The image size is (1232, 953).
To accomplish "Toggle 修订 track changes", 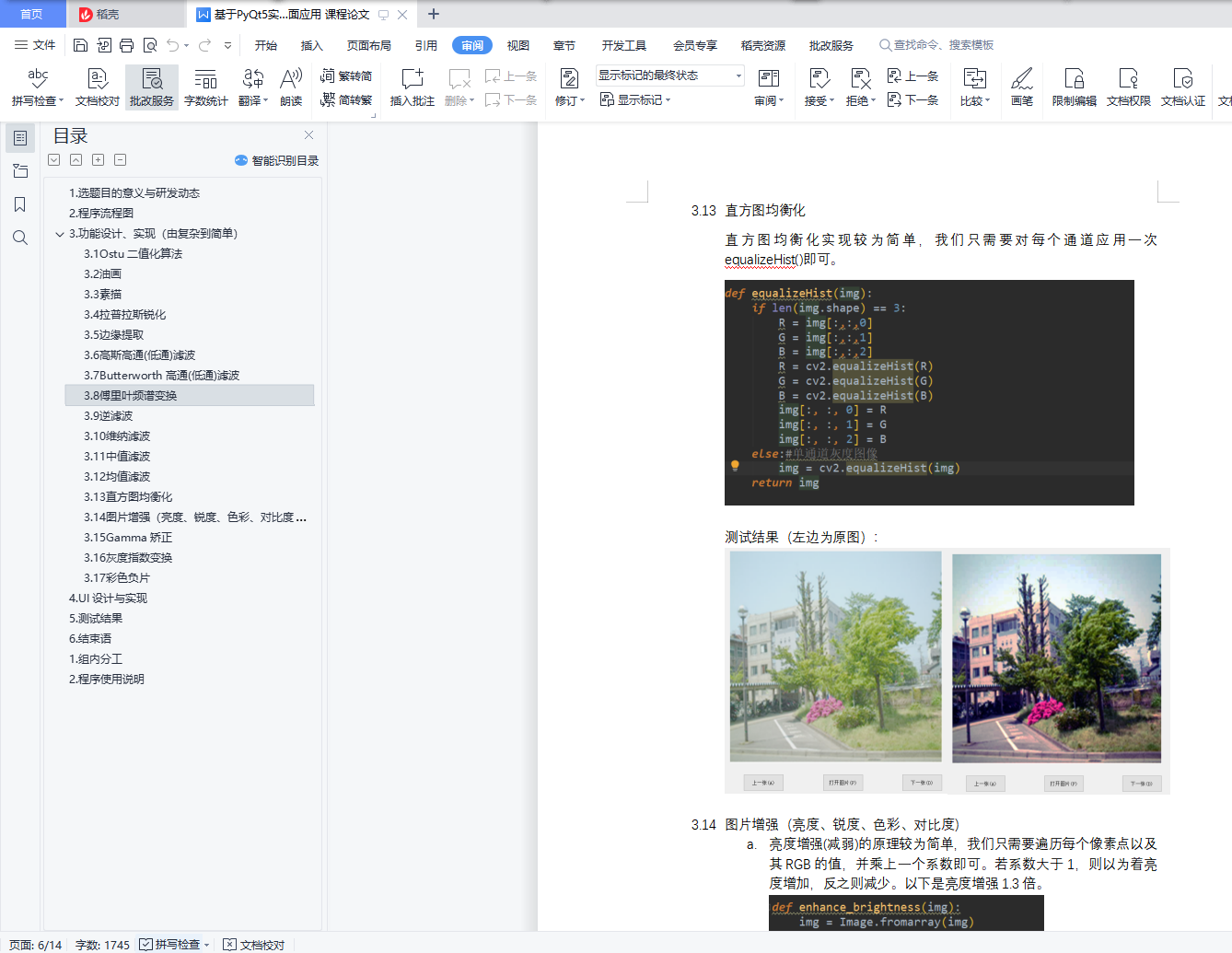I will [570, 87].
